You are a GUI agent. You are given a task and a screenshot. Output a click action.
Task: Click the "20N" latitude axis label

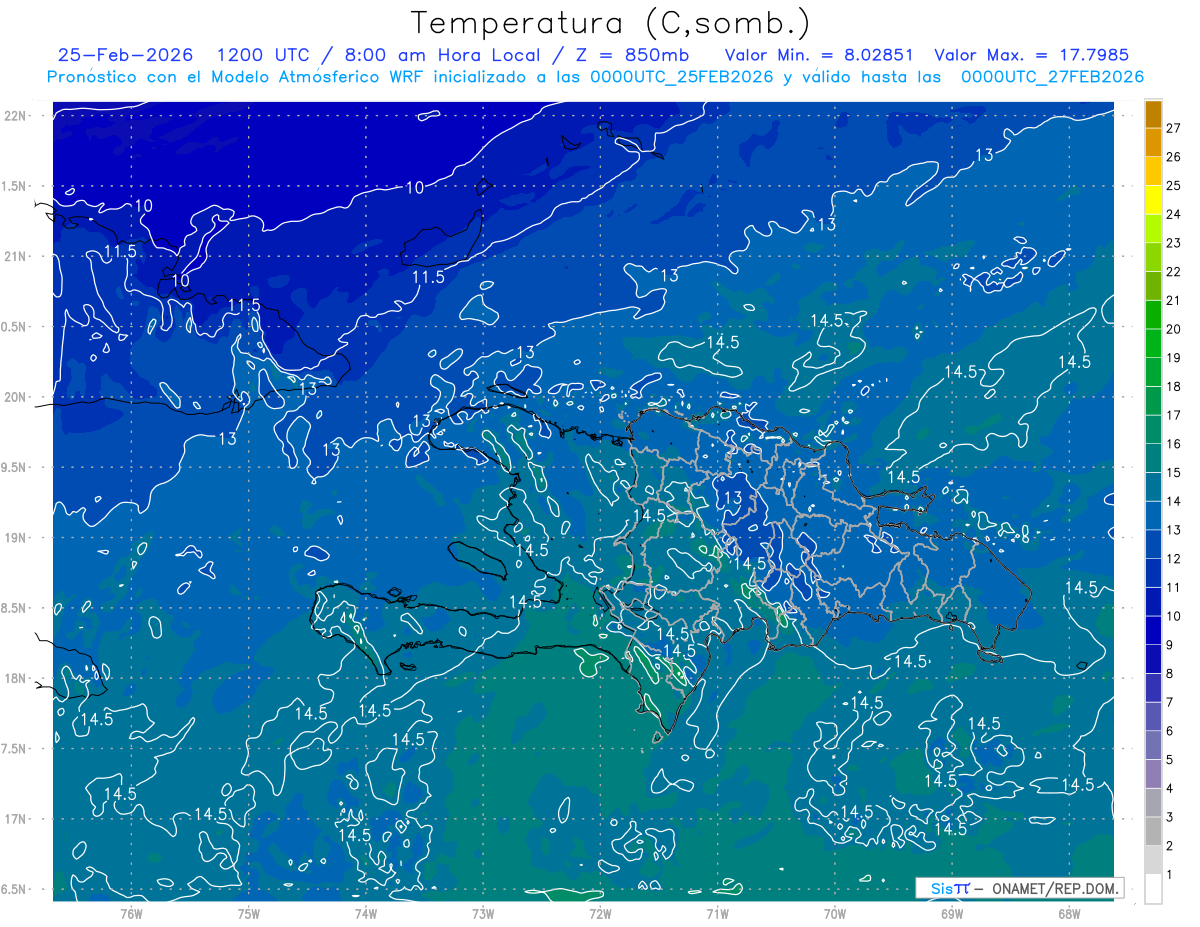[x=16, y=397]
